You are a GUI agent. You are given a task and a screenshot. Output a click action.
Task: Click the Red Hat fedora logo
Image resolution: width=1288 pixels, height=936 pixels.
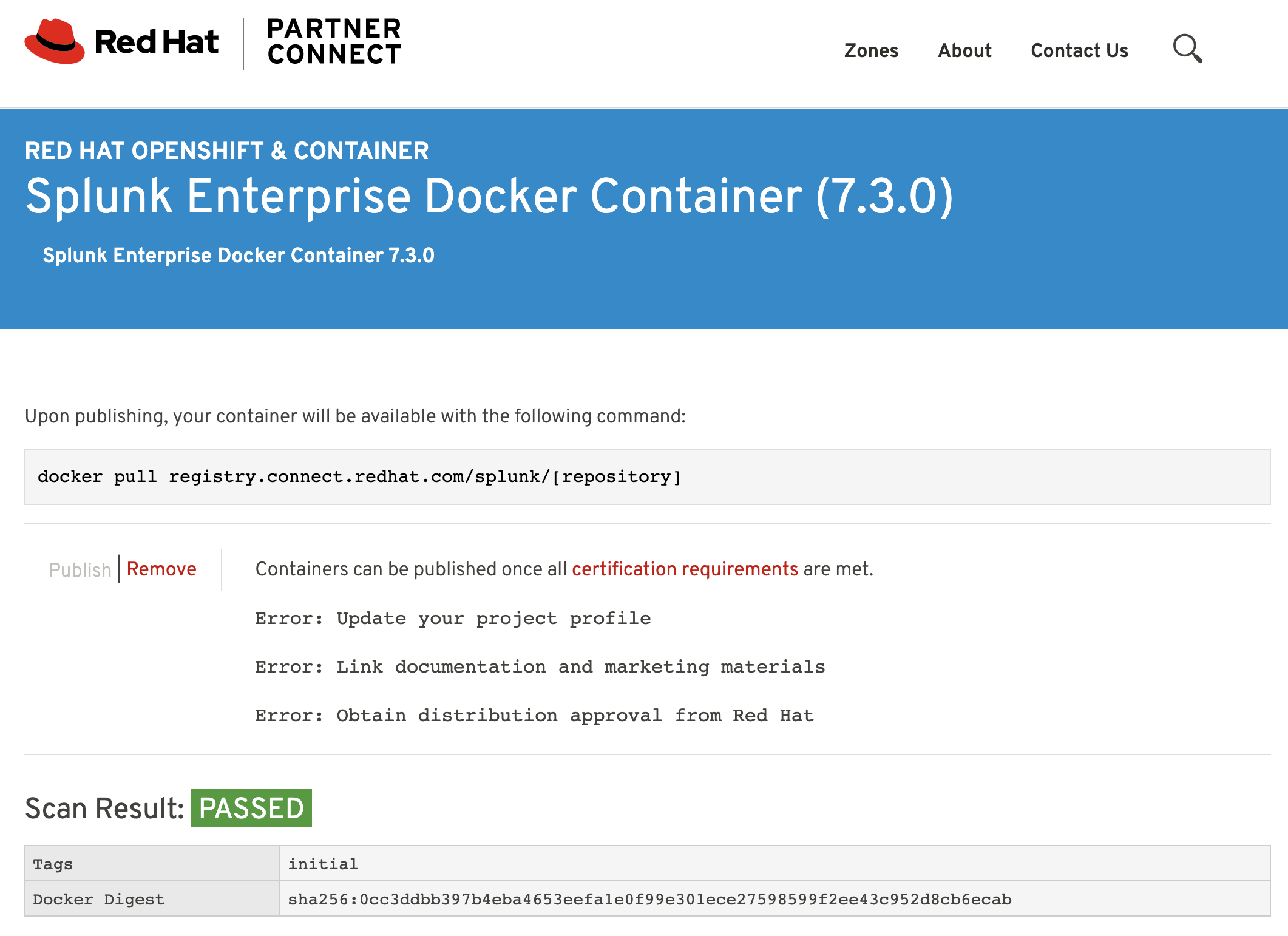[x=55, y=41]
